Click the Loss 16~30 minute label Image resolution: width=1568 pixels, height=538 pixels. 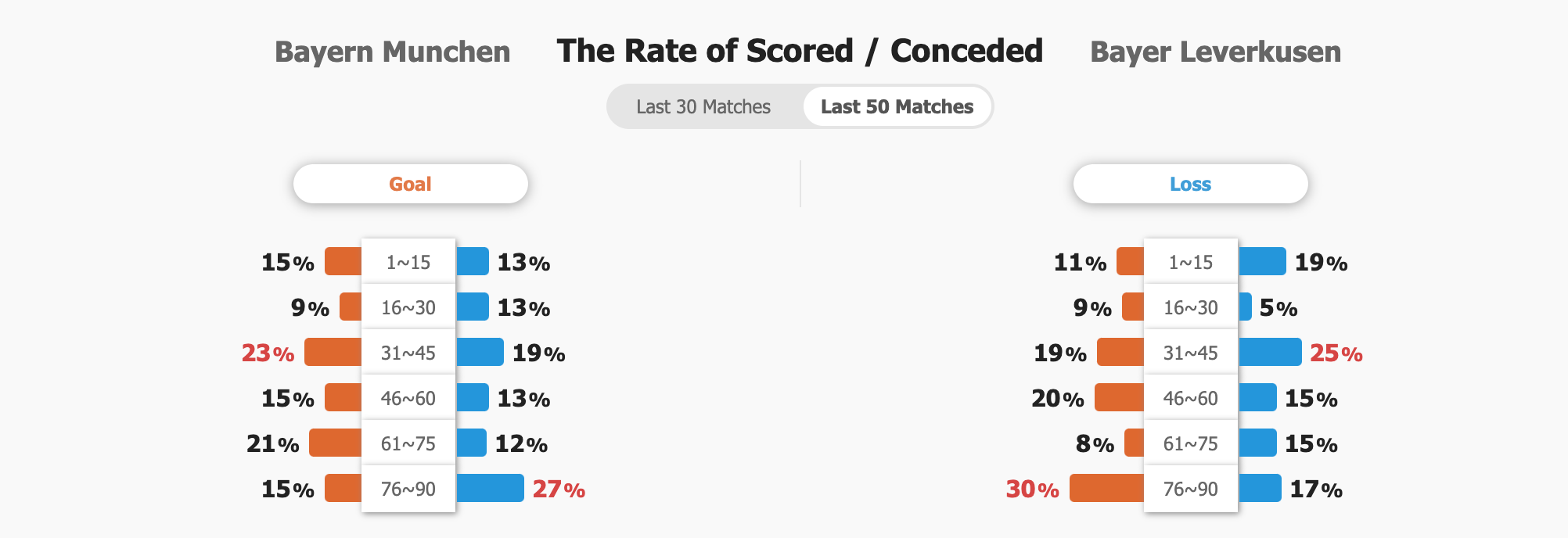point(1191,307)
